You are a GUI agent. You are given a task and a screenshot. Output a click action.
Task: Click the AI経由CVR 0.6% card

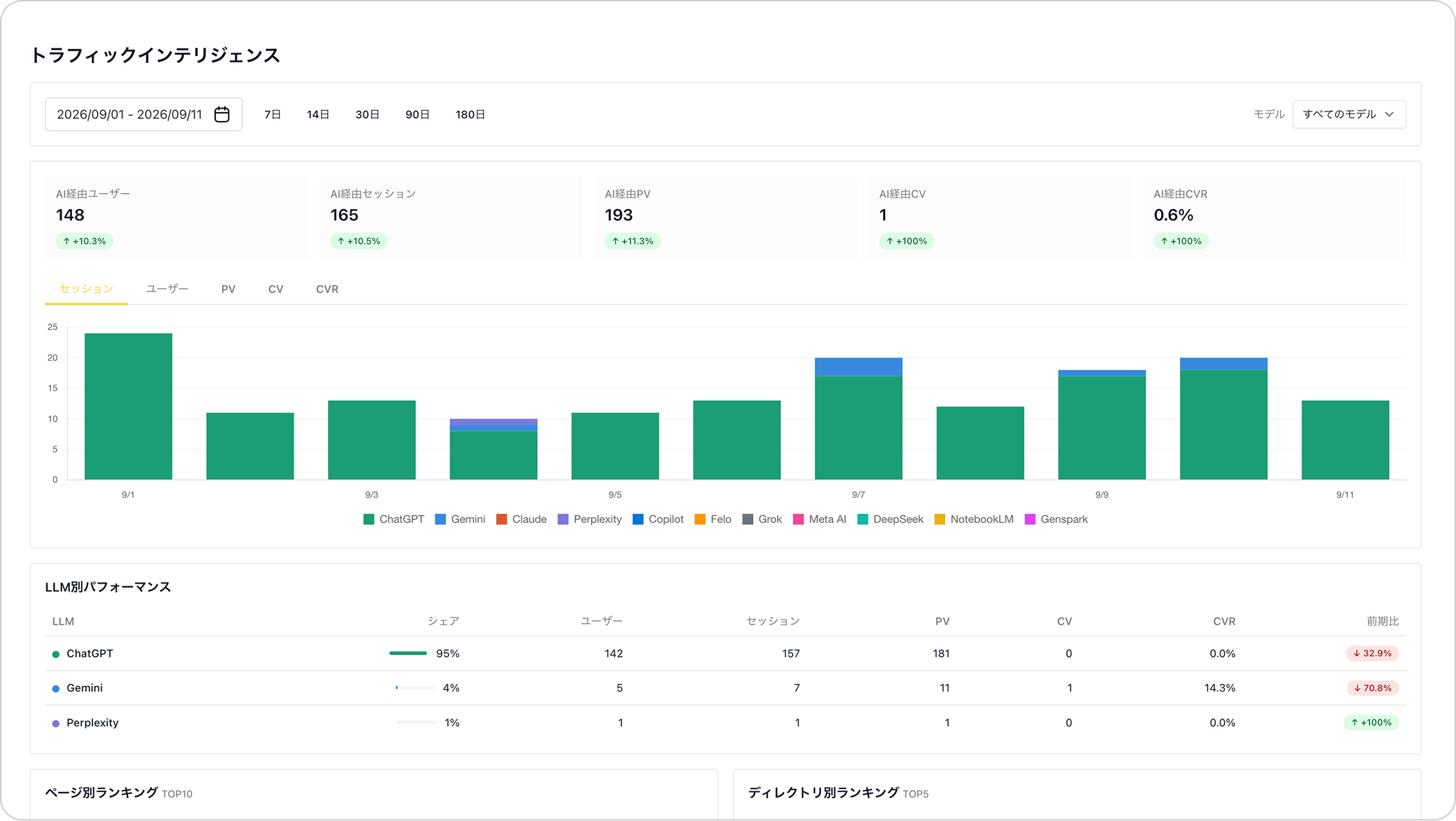coord(1275,218)
